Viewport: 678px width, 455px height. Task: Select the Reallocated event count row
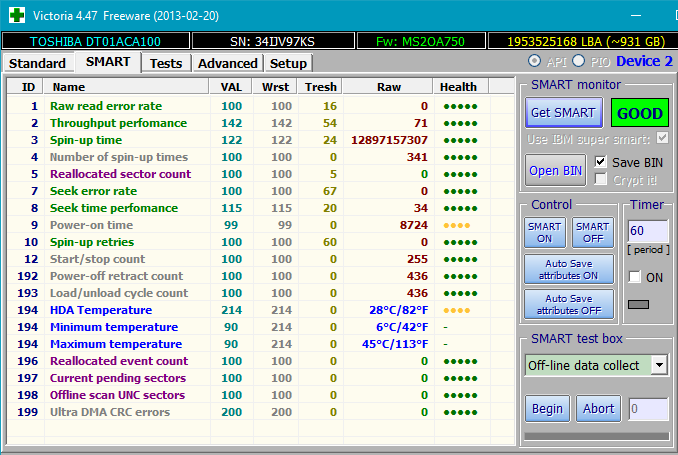261,361
